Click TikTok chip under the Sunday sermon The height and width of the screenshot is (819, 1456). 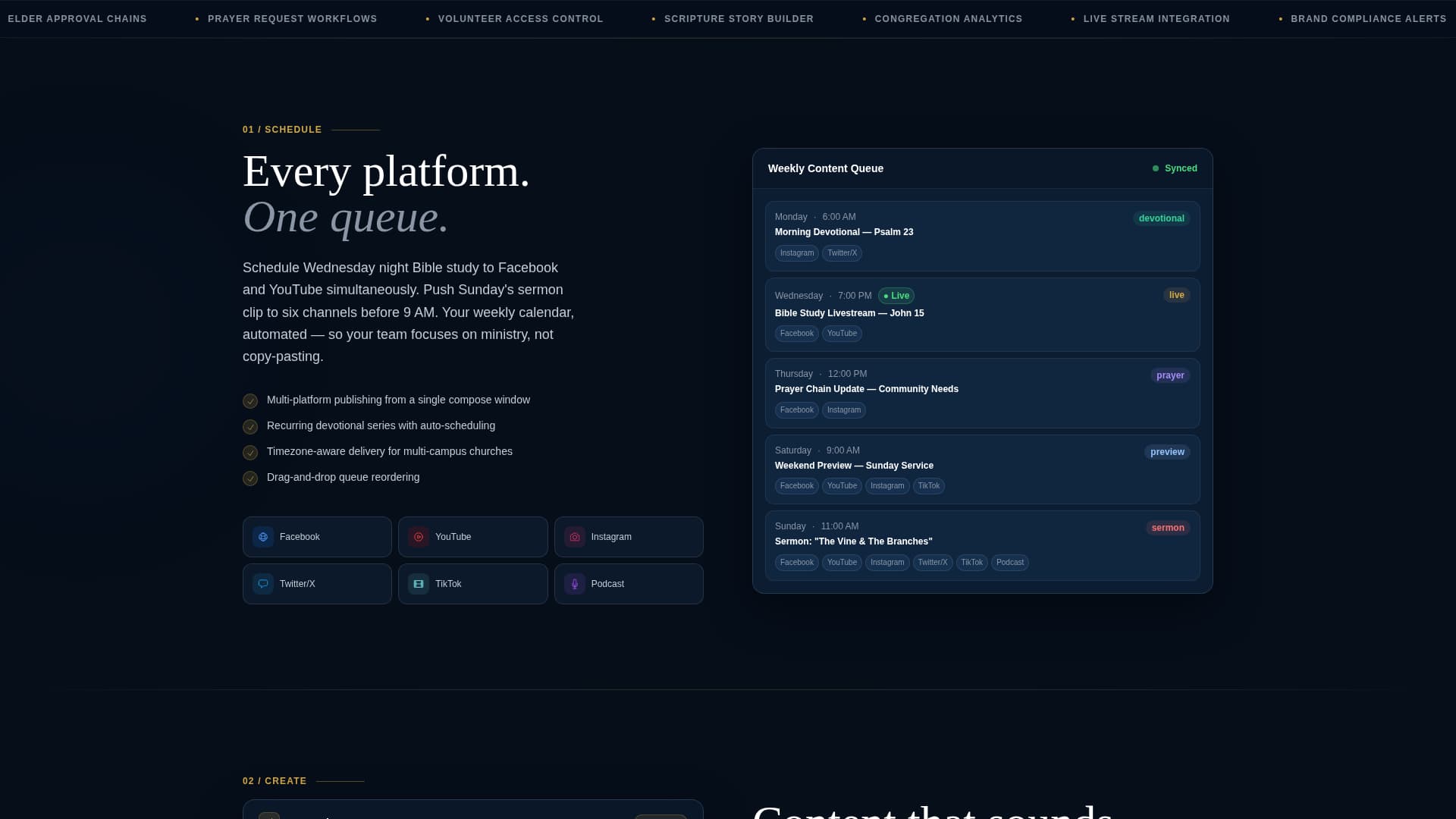(972, 563)
